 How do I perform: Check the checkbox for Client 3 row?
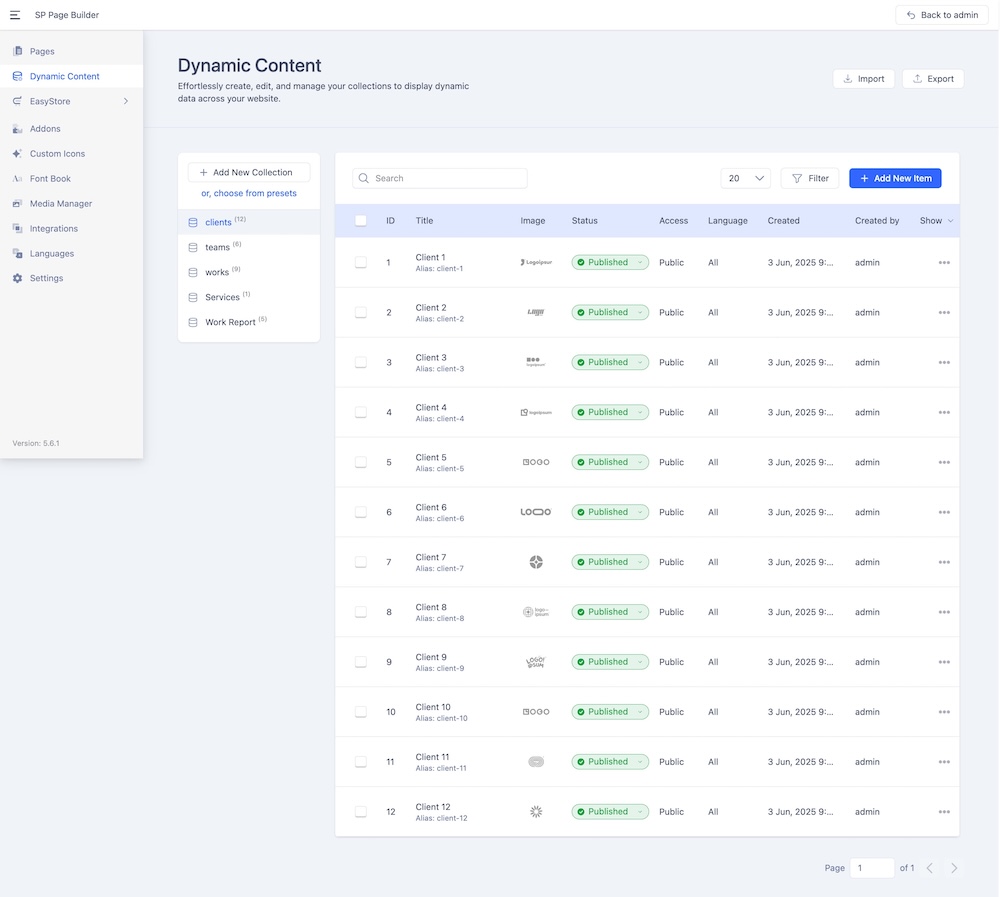pos(361,363)
